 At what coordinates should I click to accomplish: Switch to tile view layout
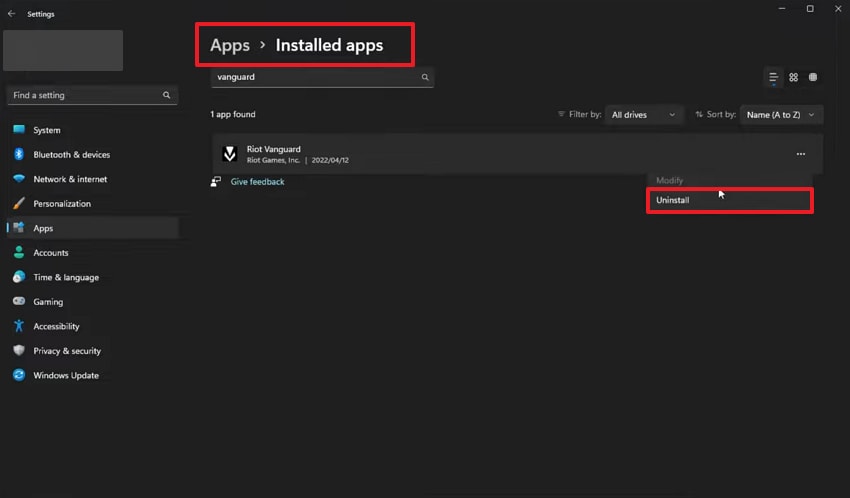(x=813, y=77)
